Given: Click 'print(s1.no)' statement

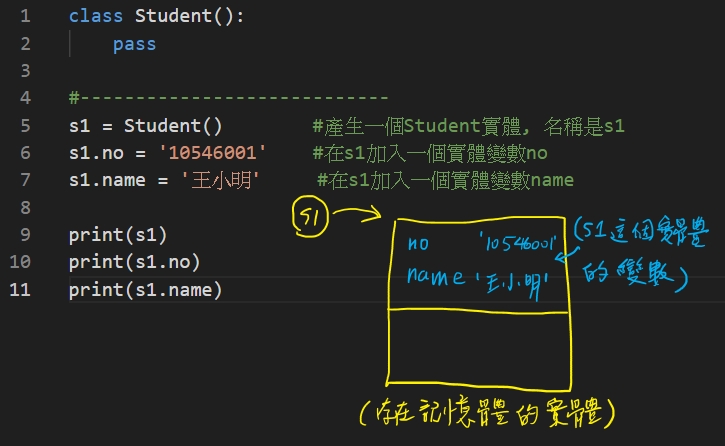Looking at the screenshot, I should [x=134, y=263].
